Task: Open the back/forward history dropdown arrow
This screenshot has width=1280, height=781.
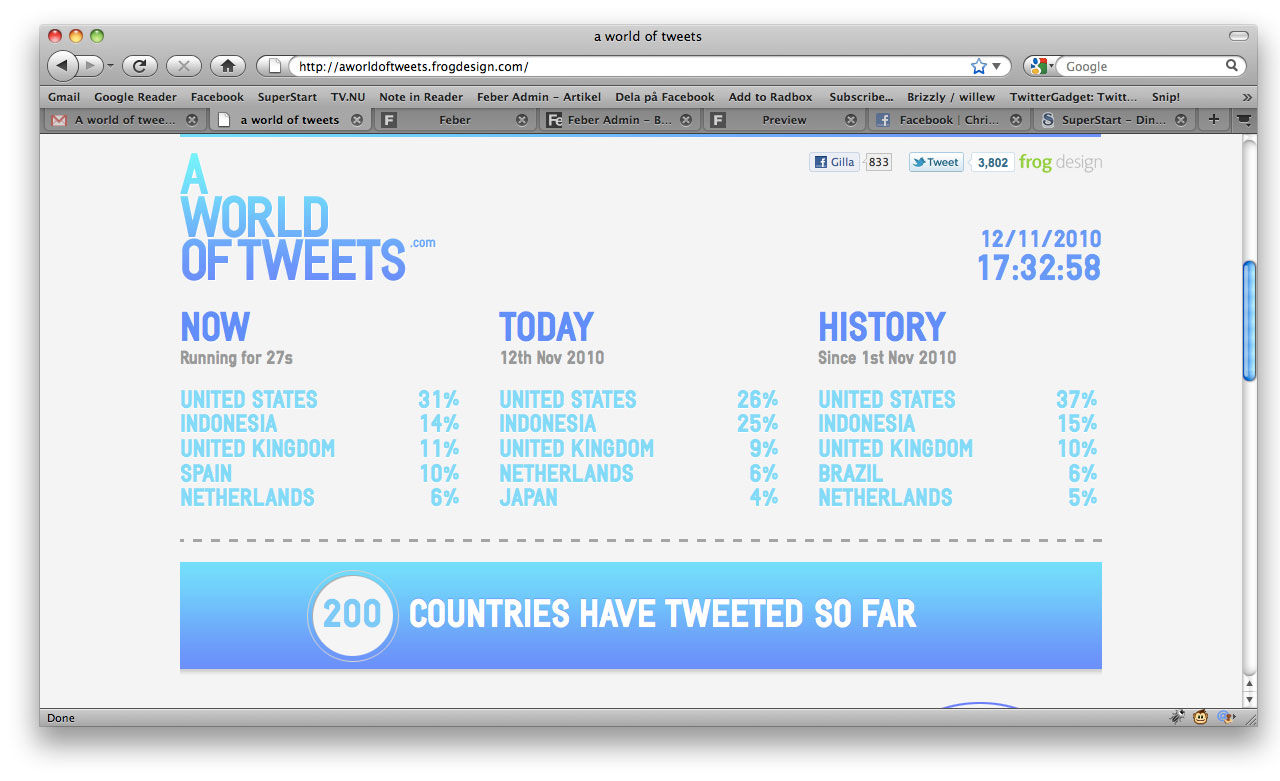Action: click(111, 66)
